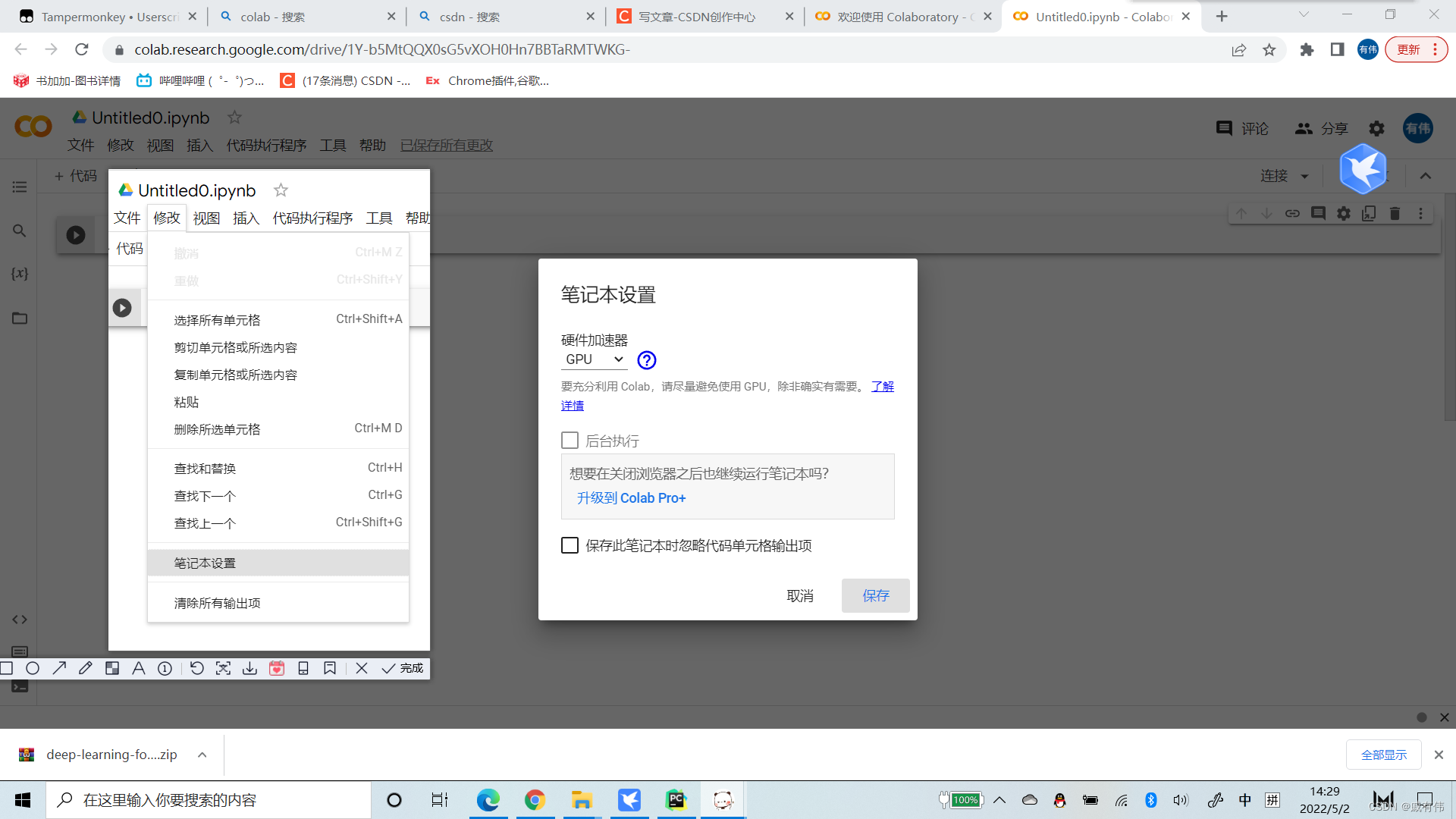Click the cell link icon
1456x819 pixels.
[x=1293, y=214]
